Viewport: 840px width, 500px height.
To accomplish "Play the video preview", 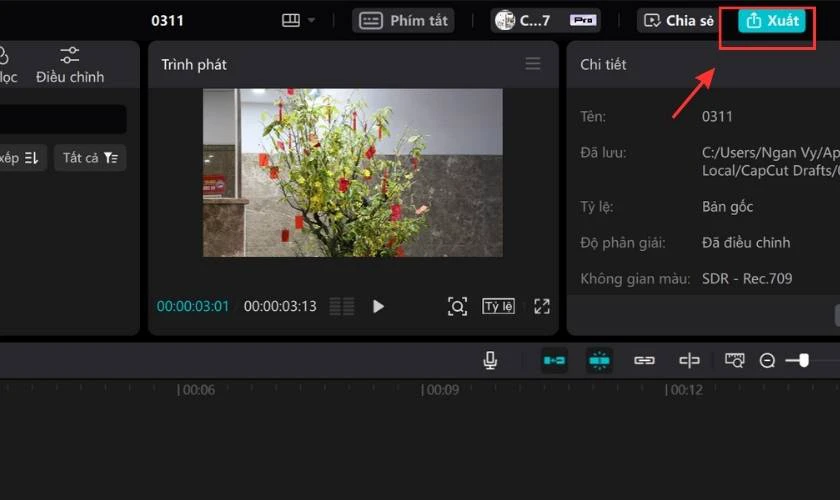I will pos(378,306).
